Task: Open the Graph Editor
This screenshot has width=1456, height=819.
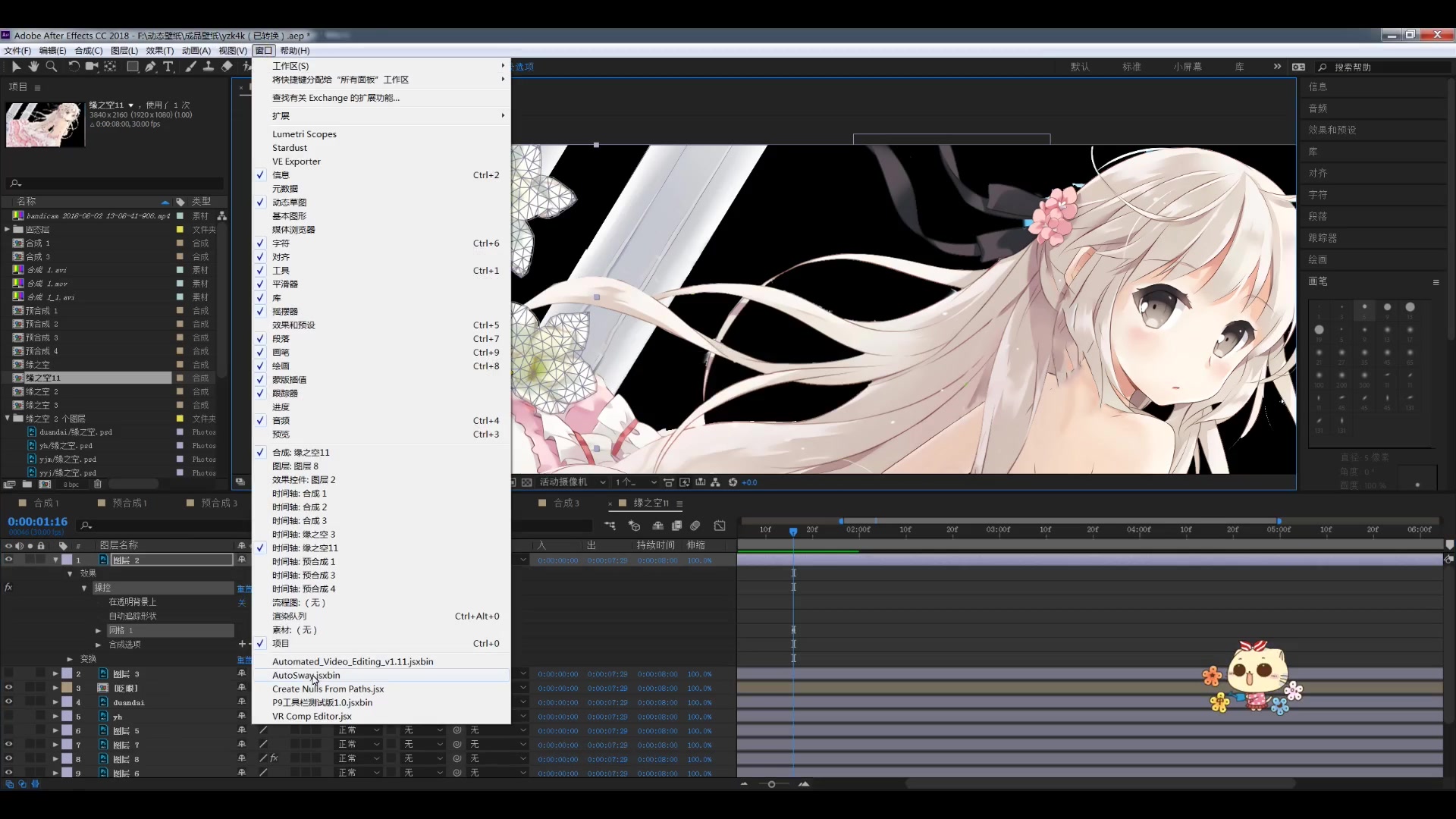Action: pyautogui.click(x=720, y=526)
